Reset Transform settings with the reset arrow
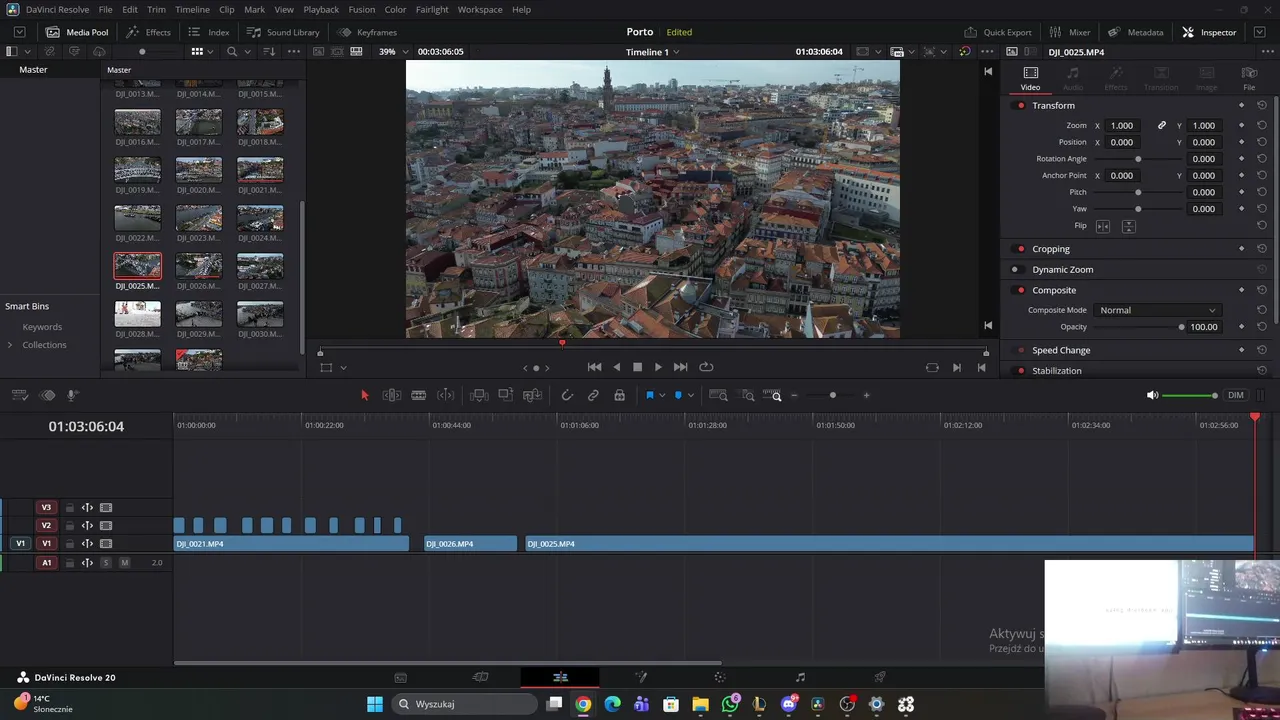1280x720 pixels. click(1262, 105)
